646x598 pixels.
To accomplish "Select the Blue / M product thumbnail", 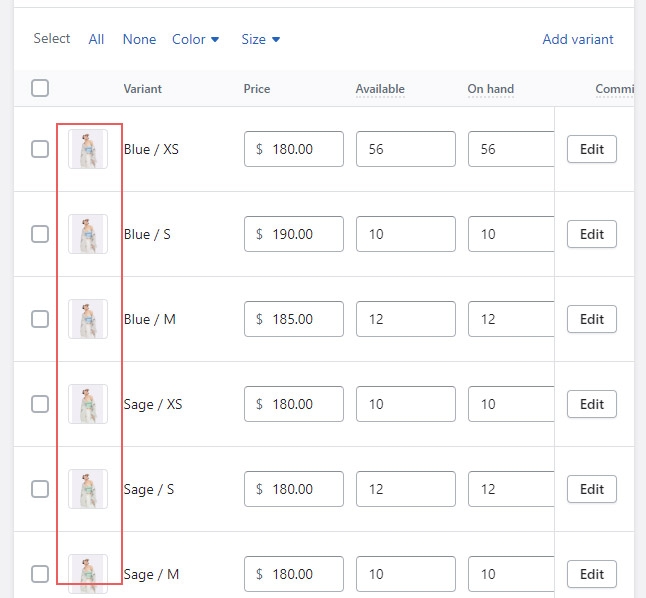I will [x=88, y=319].
